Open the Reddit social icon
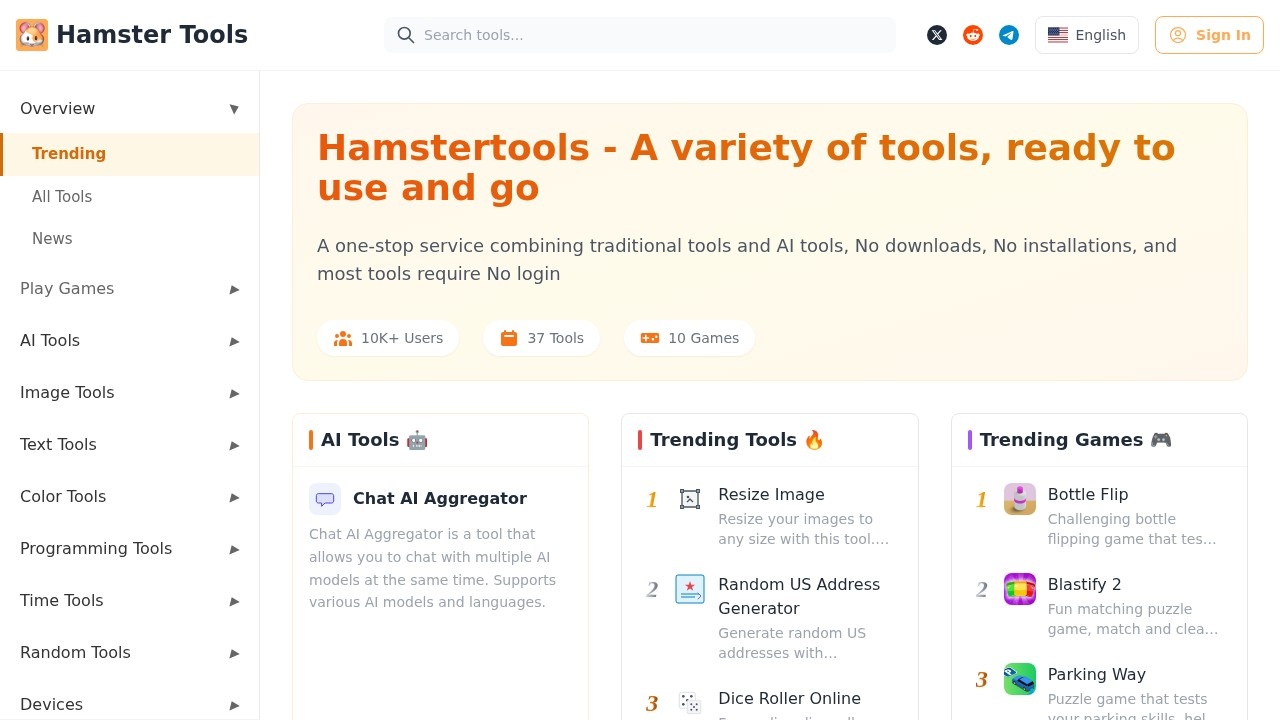This screenshot has height=720, width=1280. (x=973, y=35)
